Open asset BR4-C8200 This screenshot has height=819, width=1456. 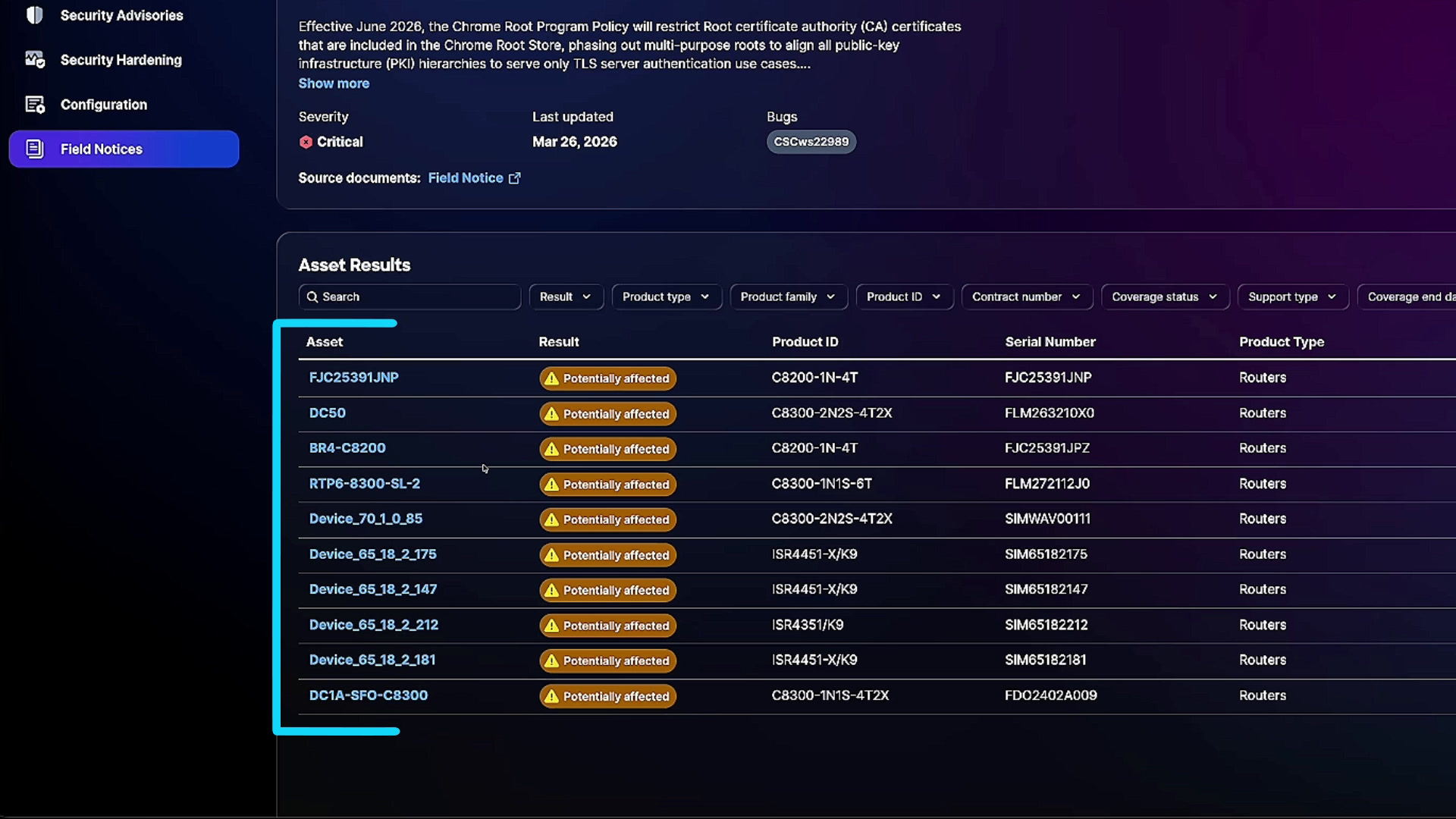click(347, 448)
